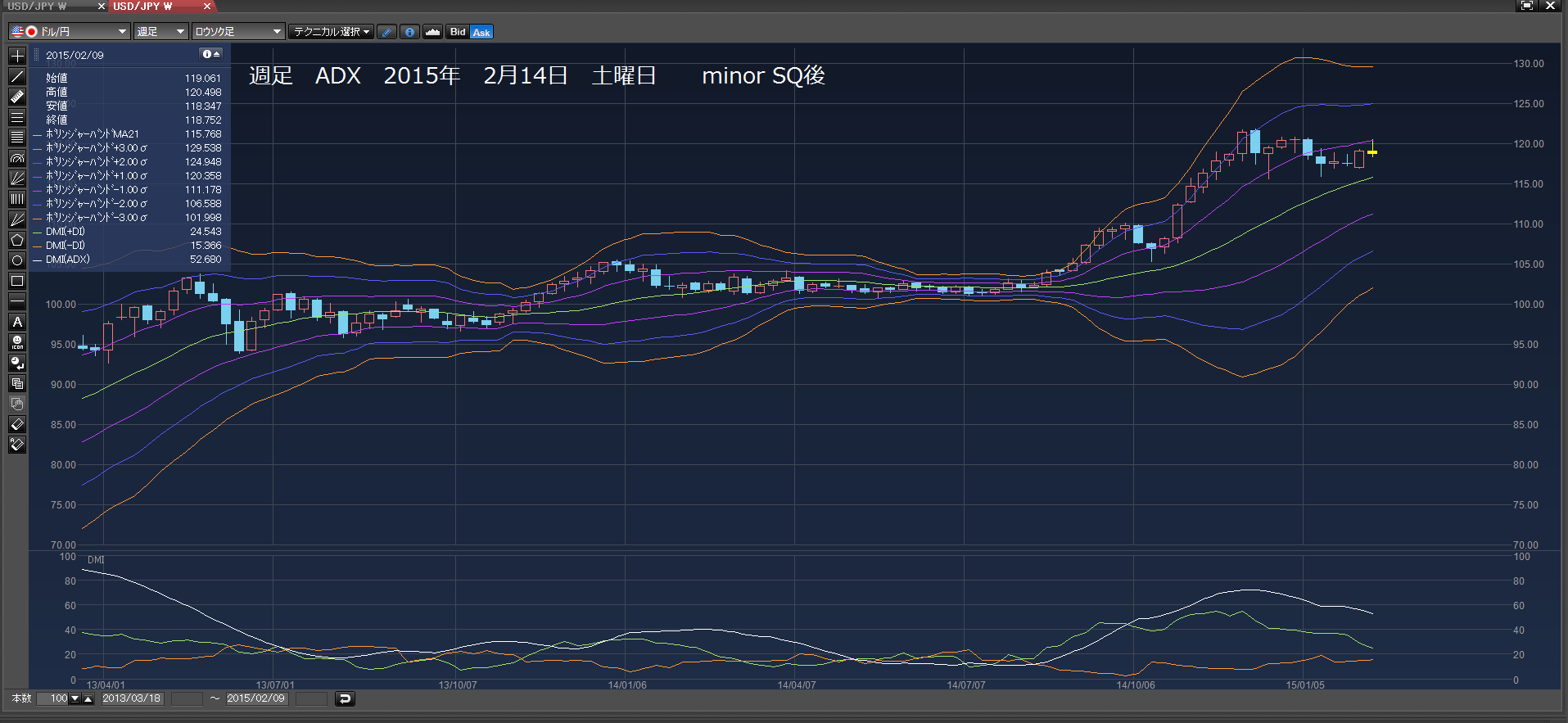Select the smiley icon stamp tool

click(x=17, y=342)
